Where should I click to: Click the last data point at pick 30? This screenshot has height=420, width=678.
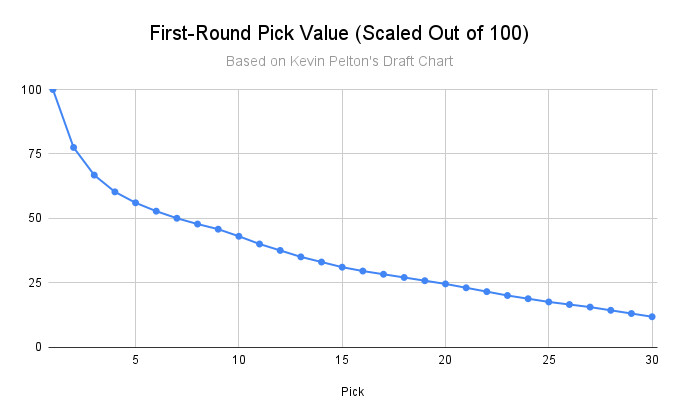[x=652, y=317]
